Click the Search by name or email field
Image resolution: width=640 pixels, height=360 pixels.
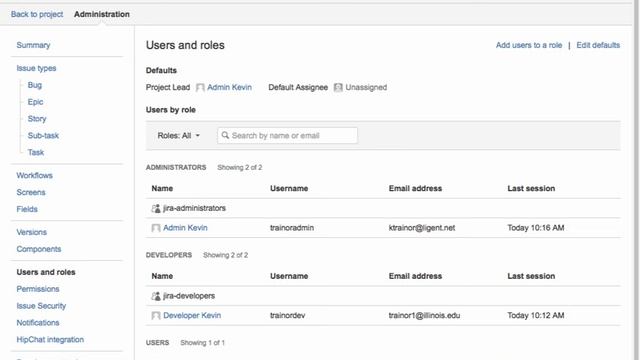coord(288,136)
